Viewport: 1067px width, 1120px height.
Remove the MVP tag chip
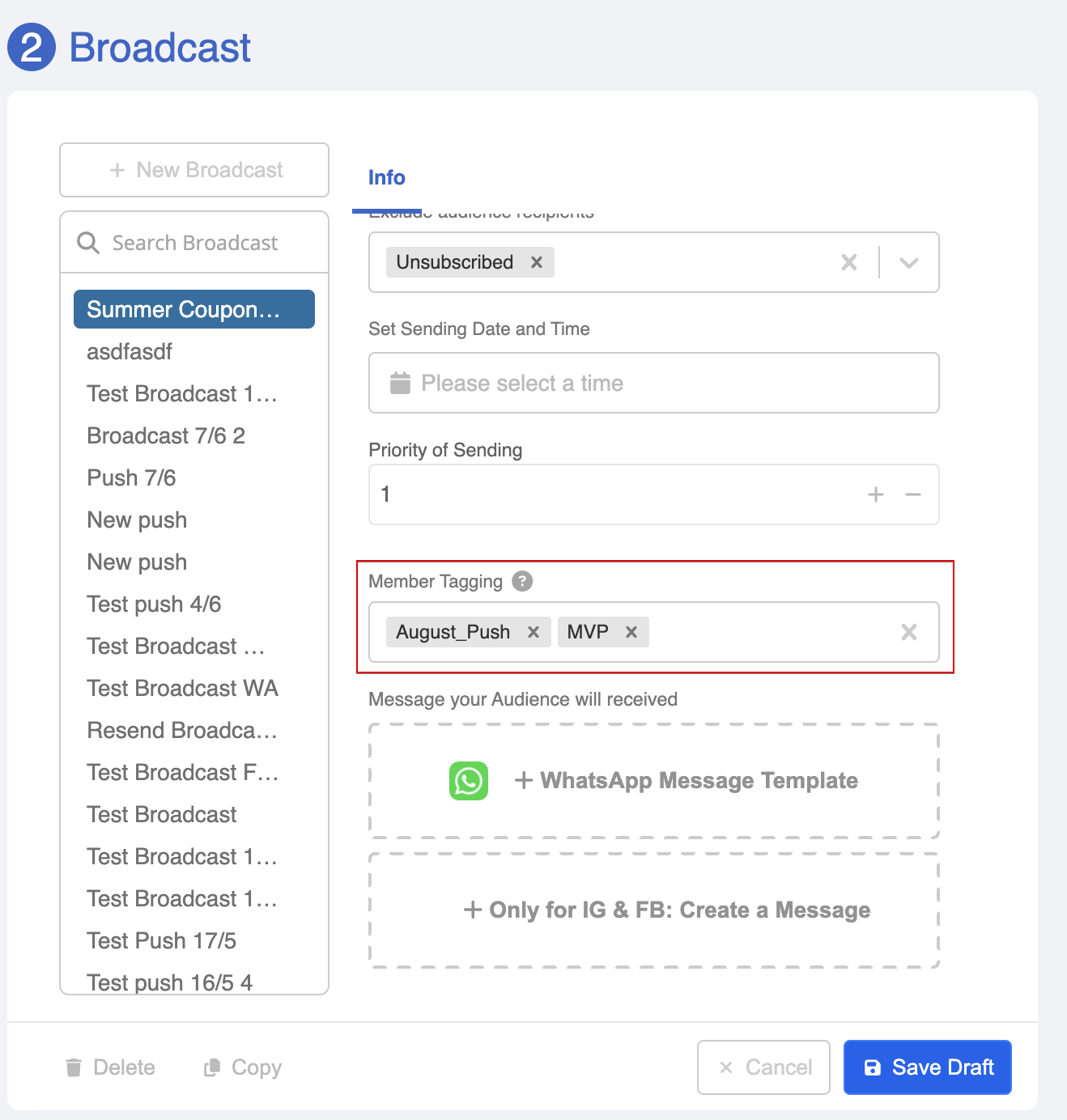631,632
